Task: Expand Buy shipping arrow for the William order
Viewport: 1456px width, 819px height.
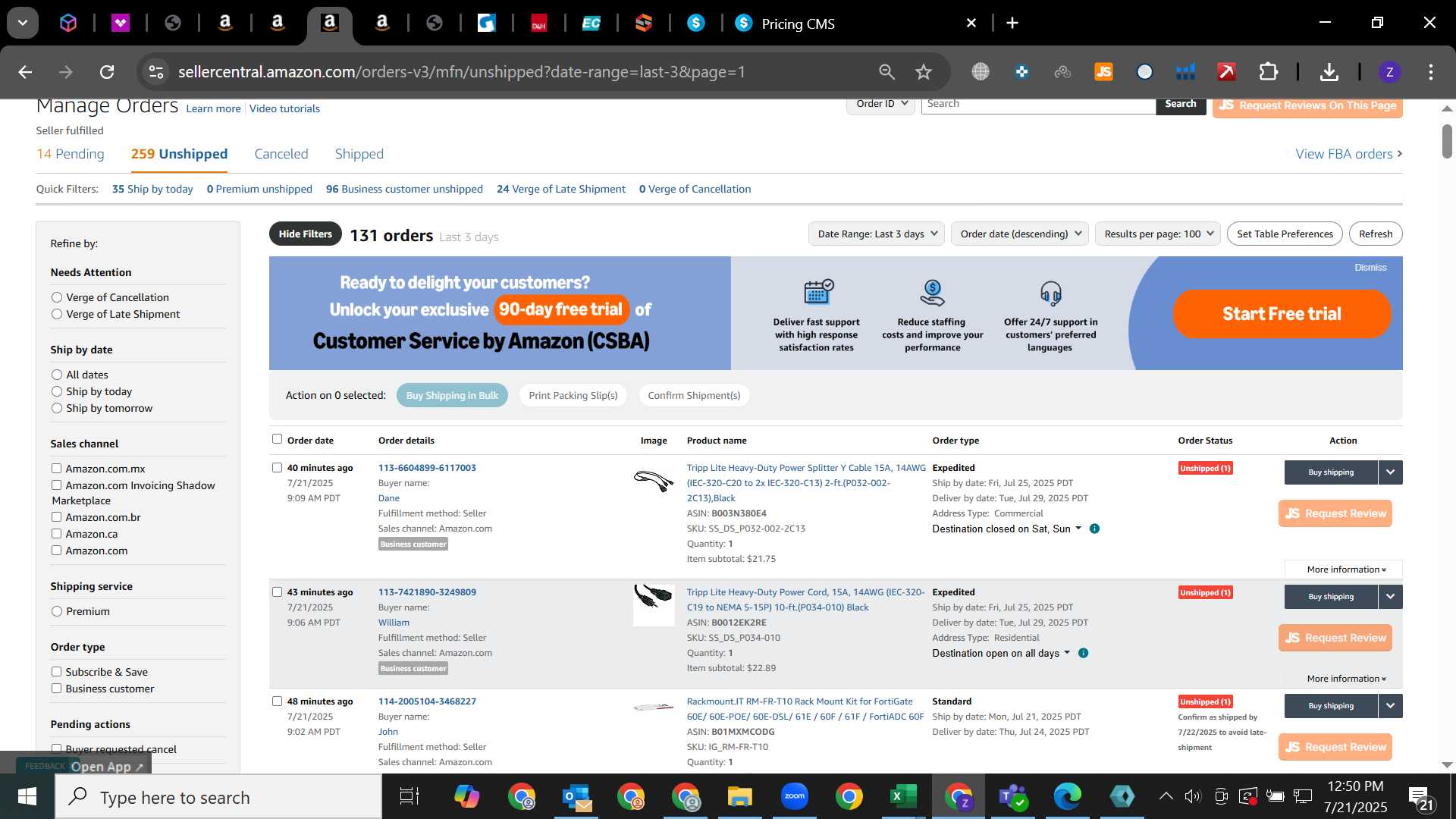Action: (x=1390, y=596)
